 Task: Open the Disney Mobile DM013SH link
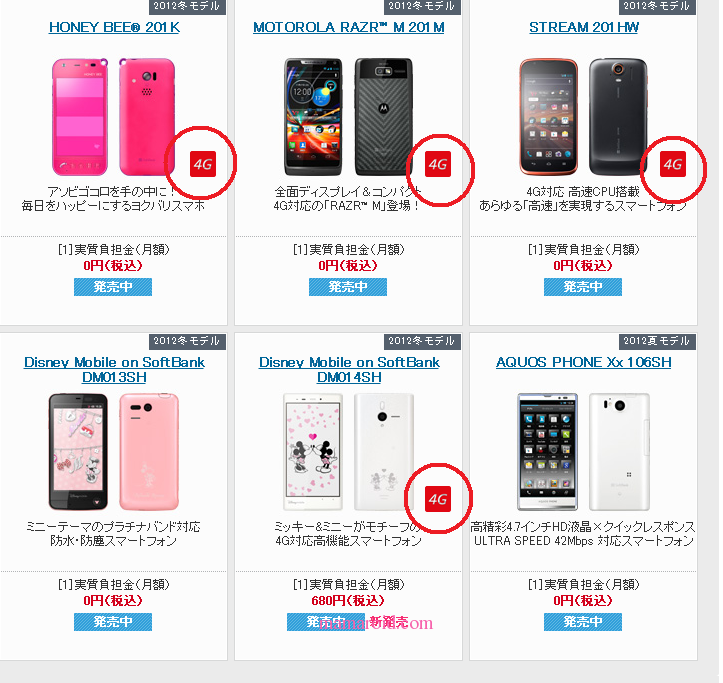point(114,369)
